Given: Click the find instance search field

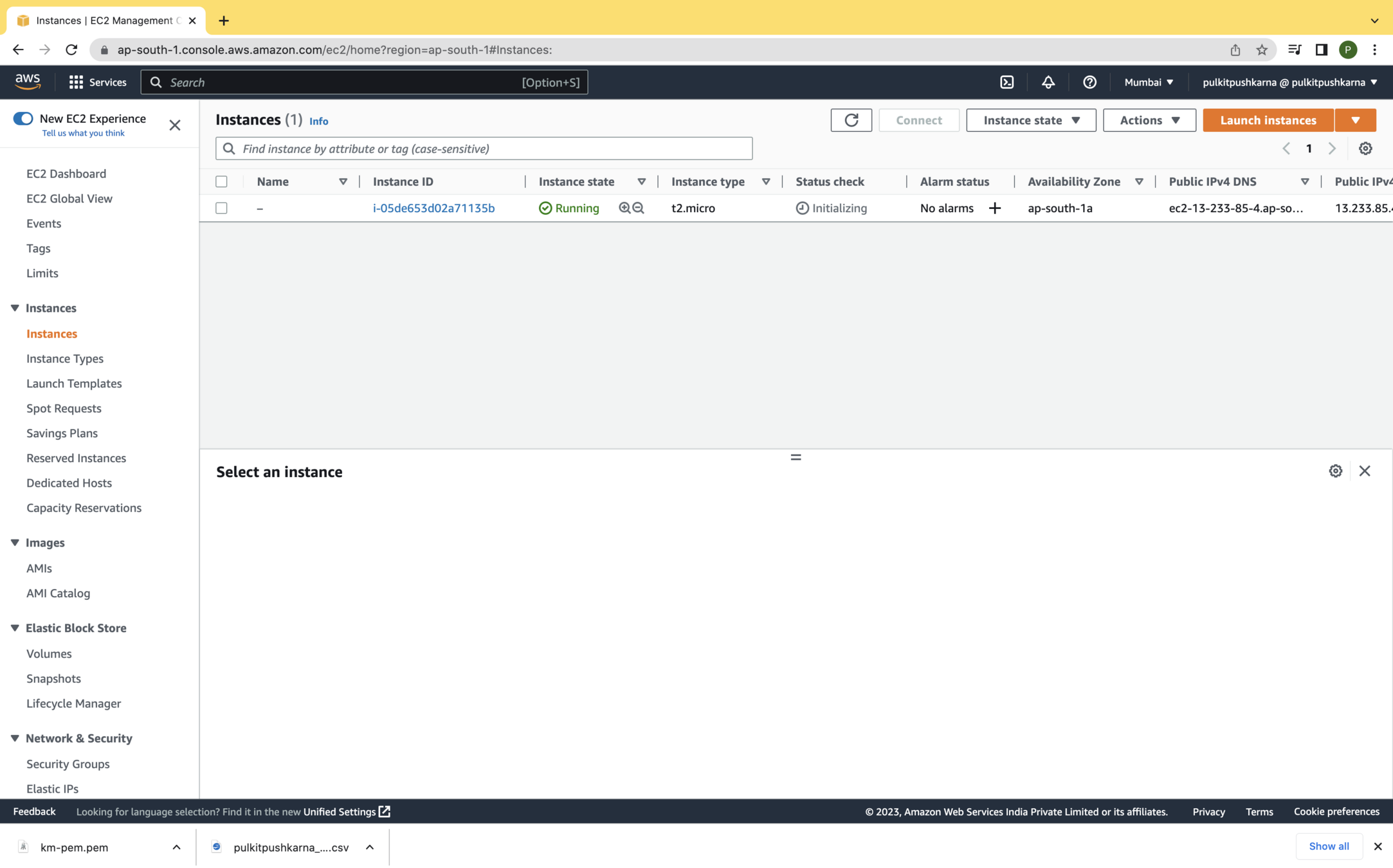Looking at the screenshot, I should (x=484, y=149).
